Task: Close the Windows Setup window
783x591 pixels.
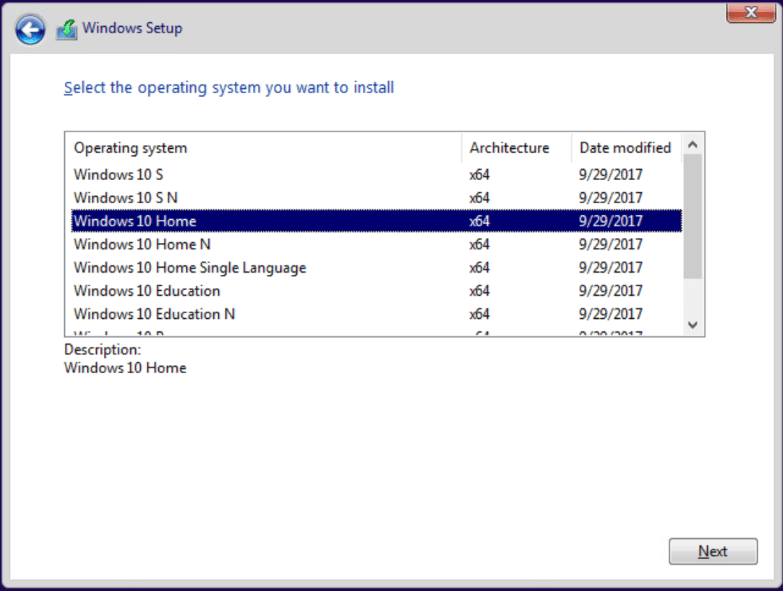Action: click(x=755, y=12)
